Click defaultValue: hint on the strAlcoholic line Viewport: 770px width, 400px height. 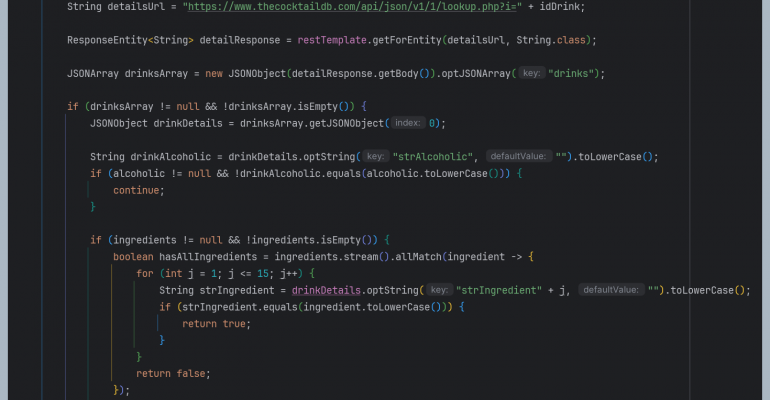tap(519, 157)
